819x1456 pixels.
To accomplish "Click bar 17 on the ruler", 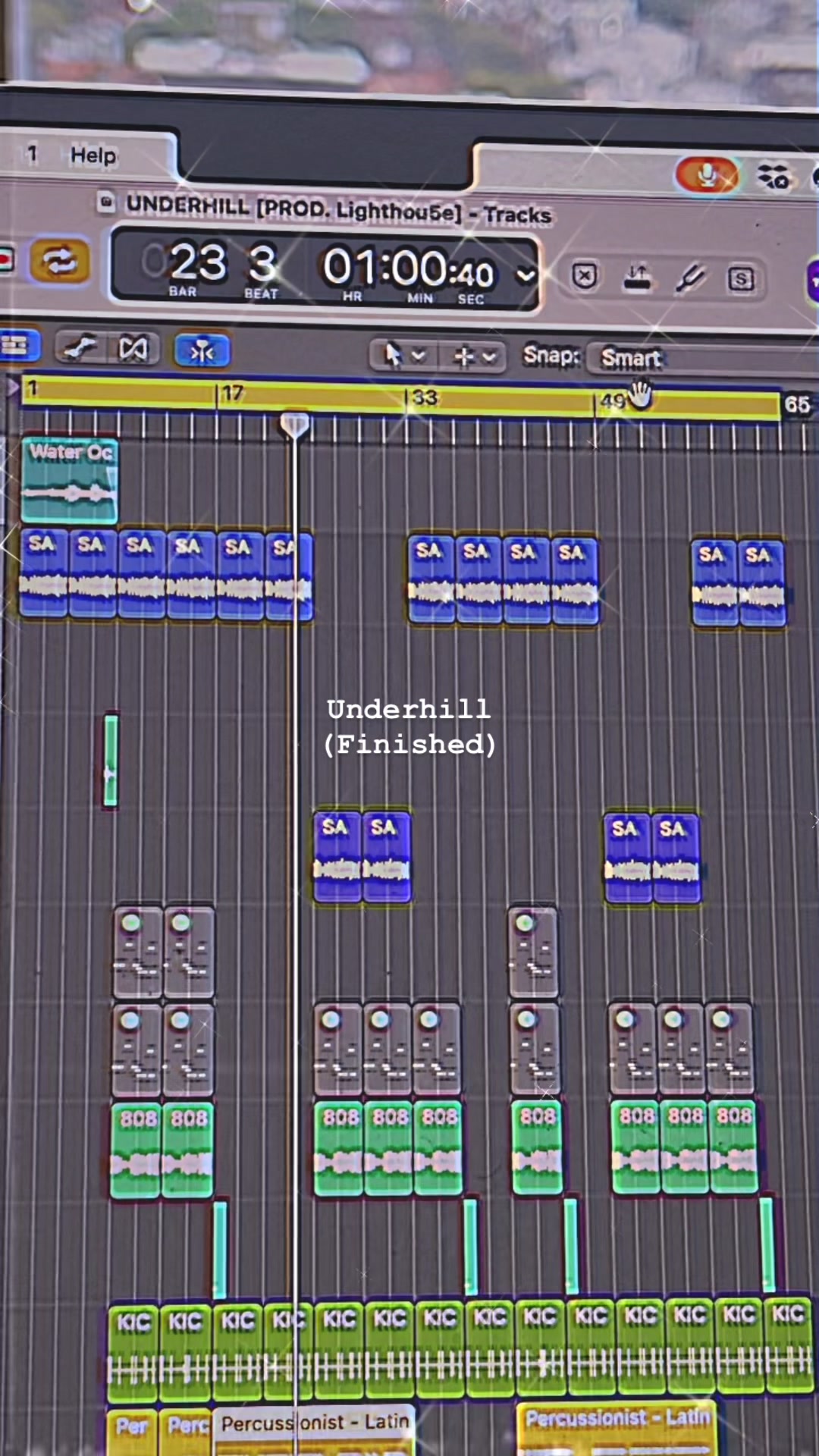I will (x=232, y=393).
